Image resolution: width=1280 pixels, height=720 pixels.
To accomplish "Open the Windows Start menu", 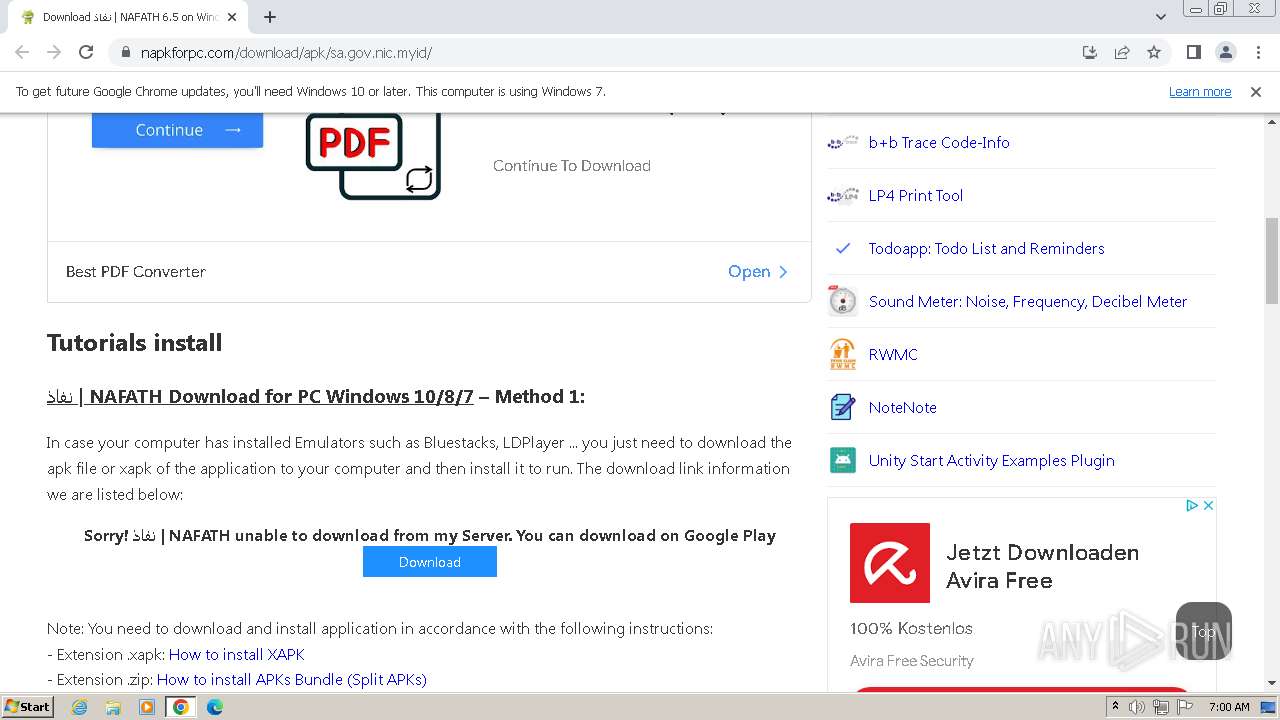I will [x=28, y=706].
